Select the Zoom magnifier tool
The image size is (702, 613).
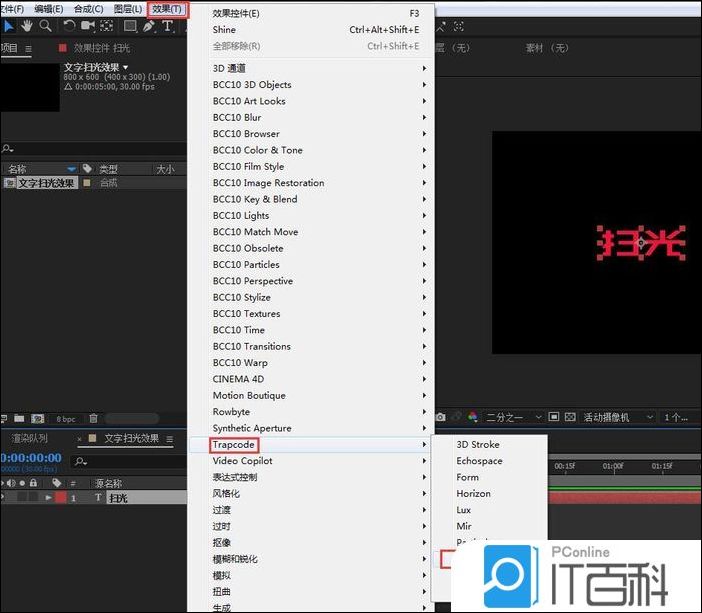(x=45, y=26)
